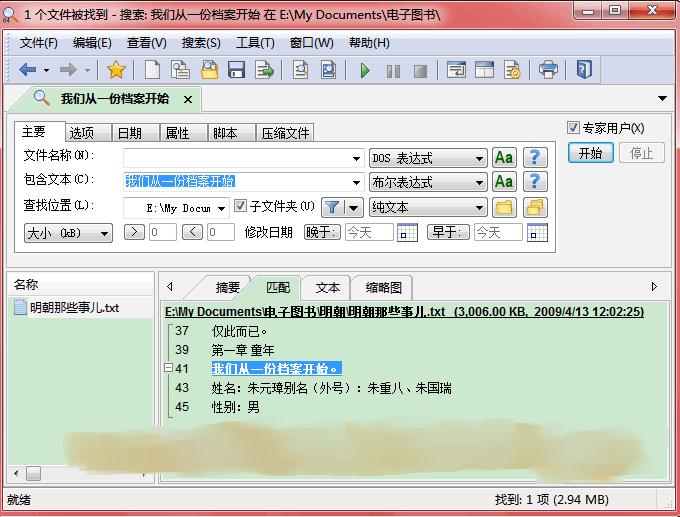The width and height of the screenshot is (680, 517).
Task: Click the export document green arrow icon
Action: click(x=264, y=69)
